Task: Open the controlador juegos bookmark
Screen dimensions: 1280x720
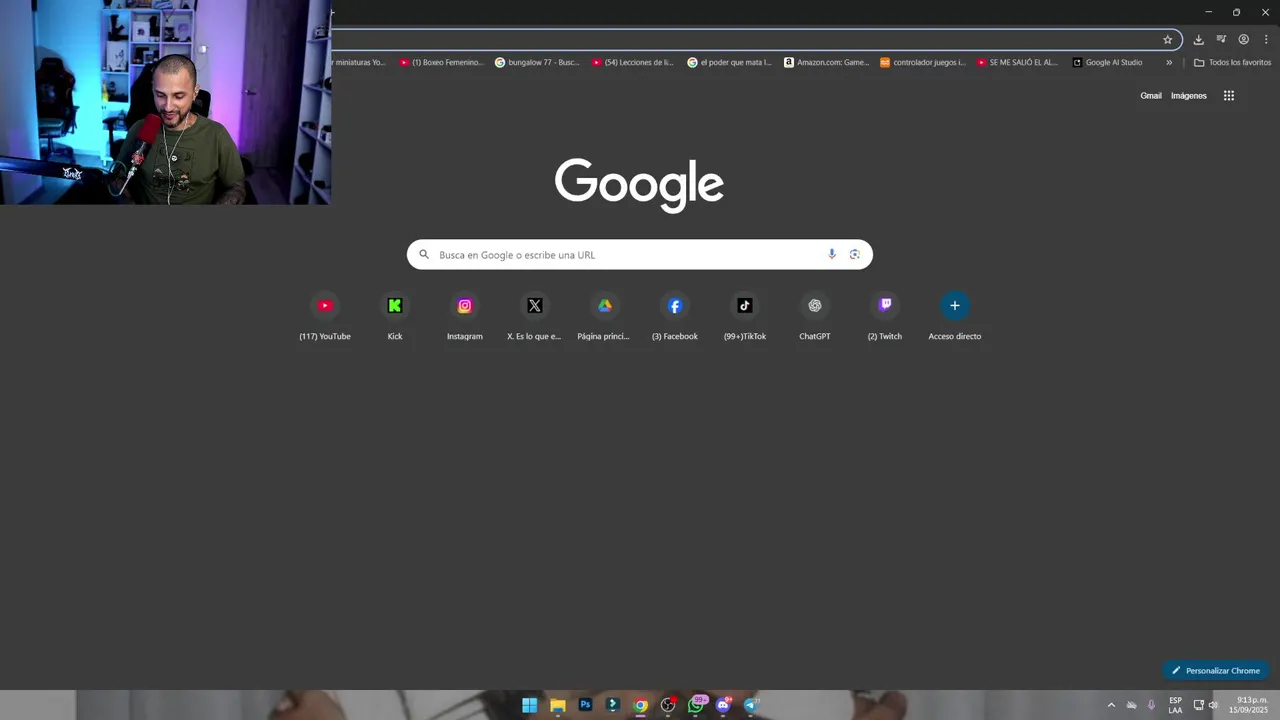Action: pos(922,62)
